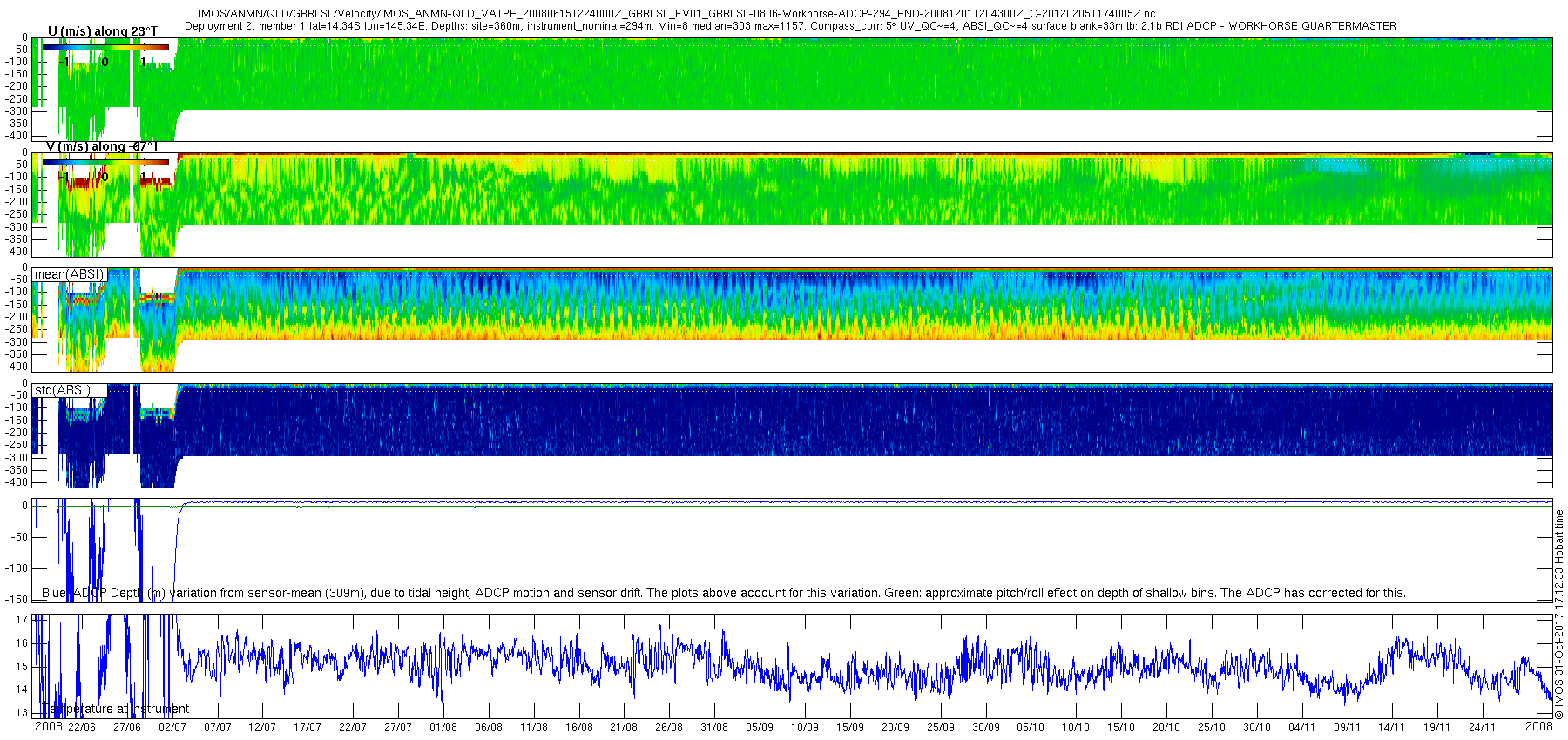Click the '24/11' date tick label
The image size is (1568, 740).
(x=1483, y=728)
